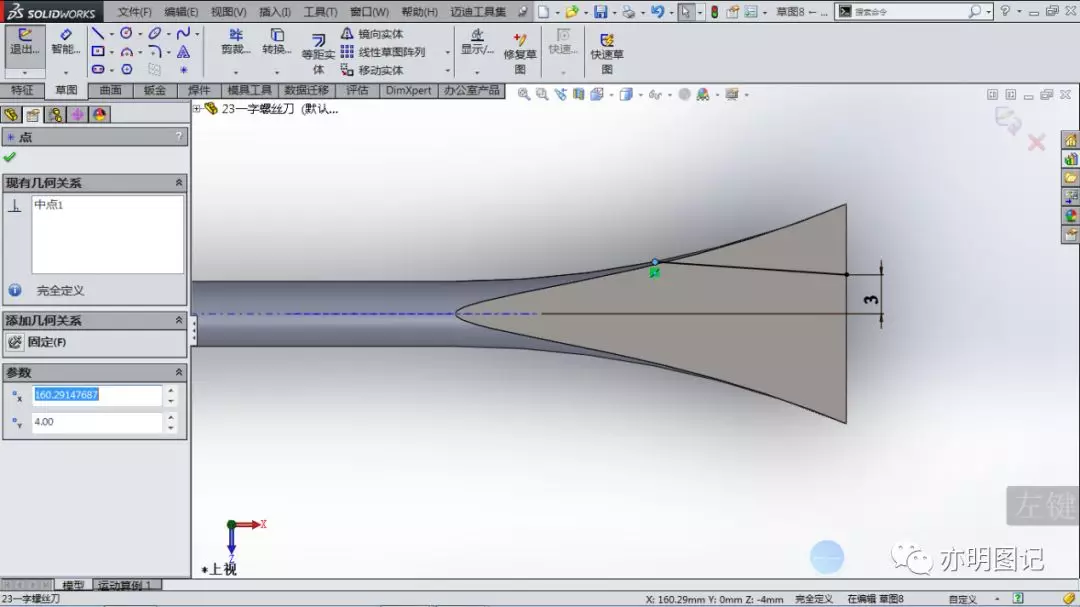The width and height of the screenshot is (1080, 607).
Task: Click the X coordinate input field
Action: [x=96, y=395]
